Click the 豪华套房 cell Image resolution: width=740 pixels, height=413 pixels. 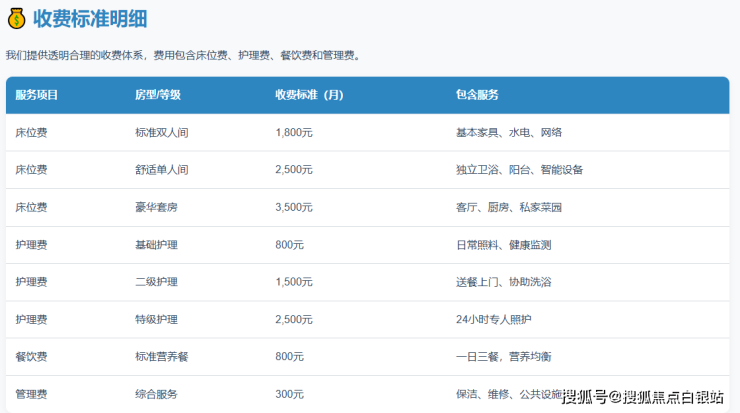[x=156, y=207]
